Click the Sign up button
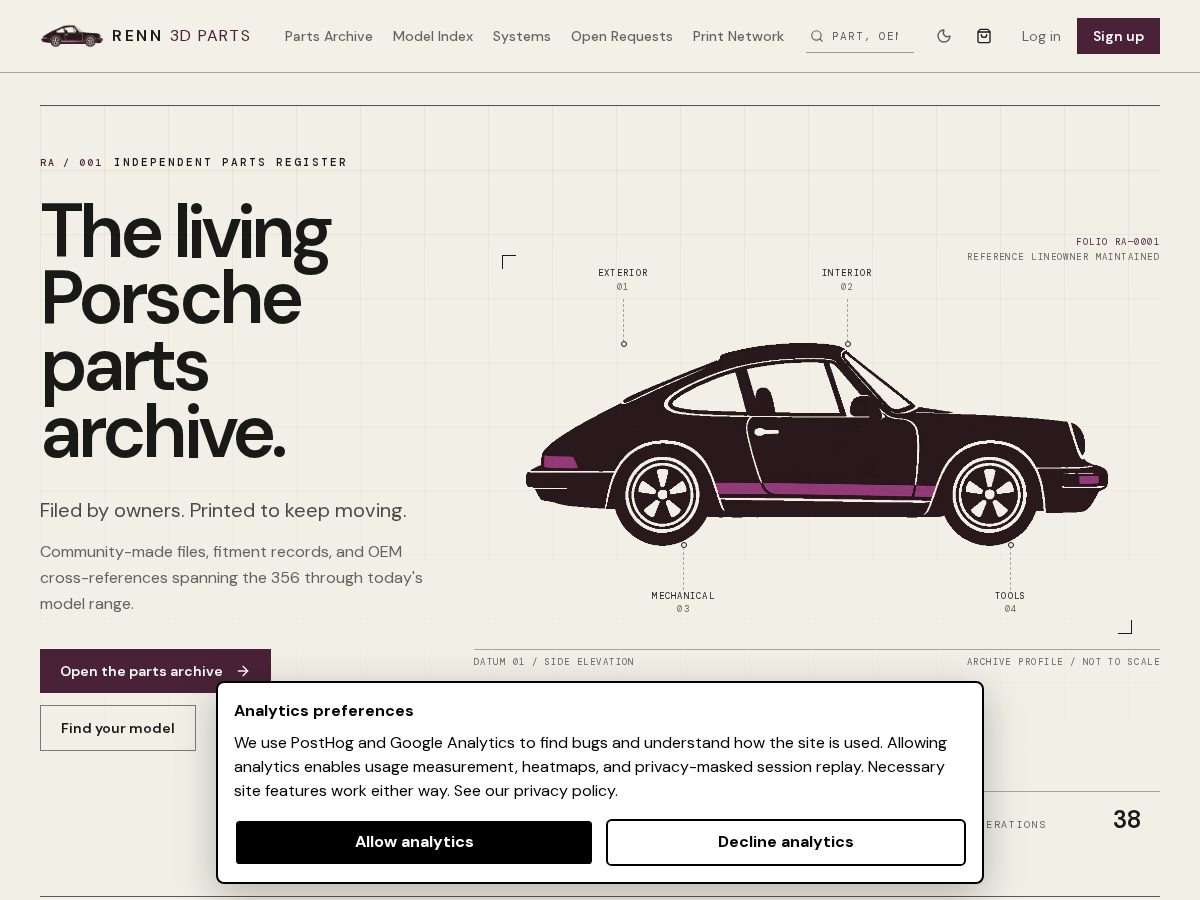The height and width of the screenshot is (900, 1200). [1118, 36]
